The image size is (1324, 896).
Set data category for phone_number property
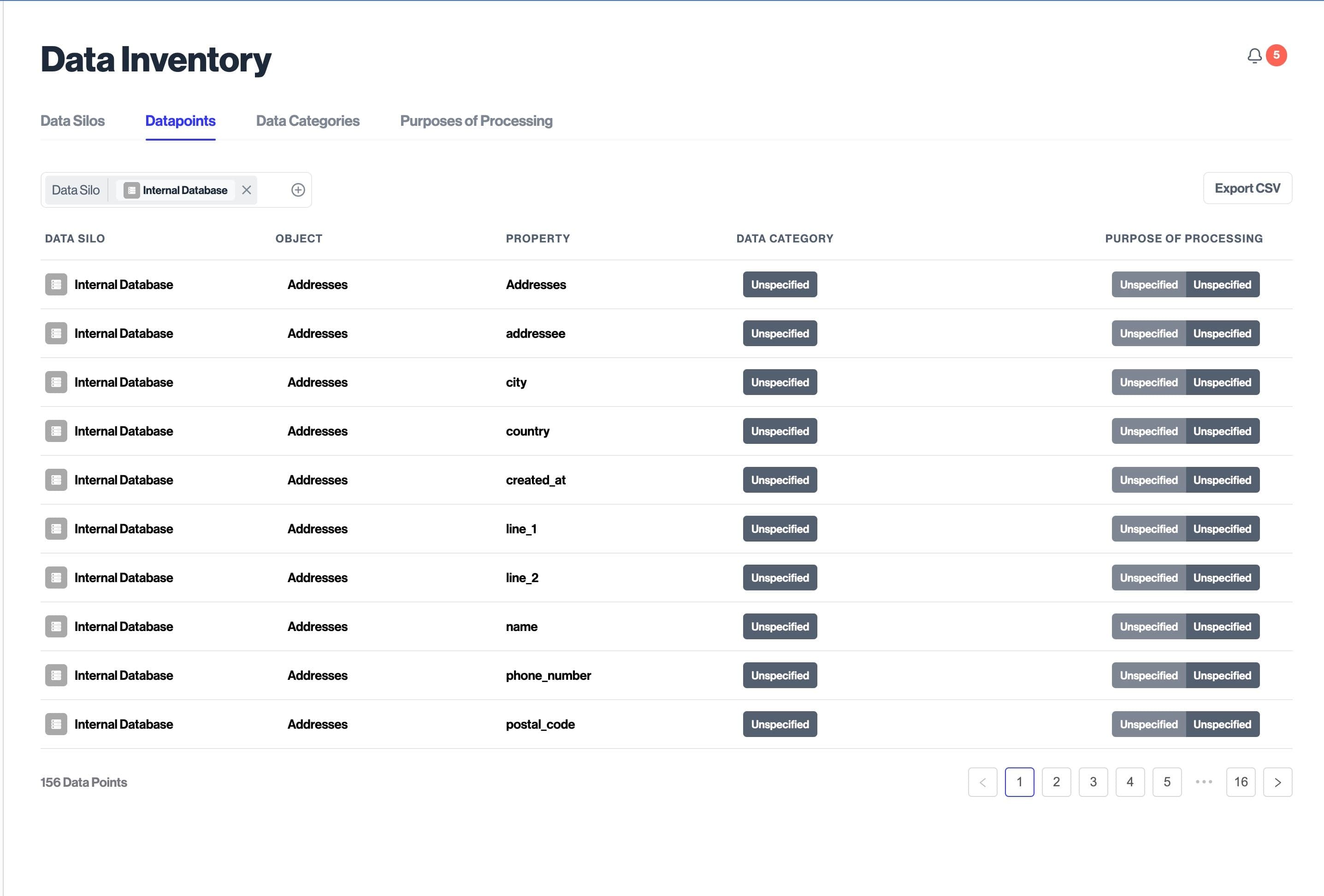click(780, 676)
